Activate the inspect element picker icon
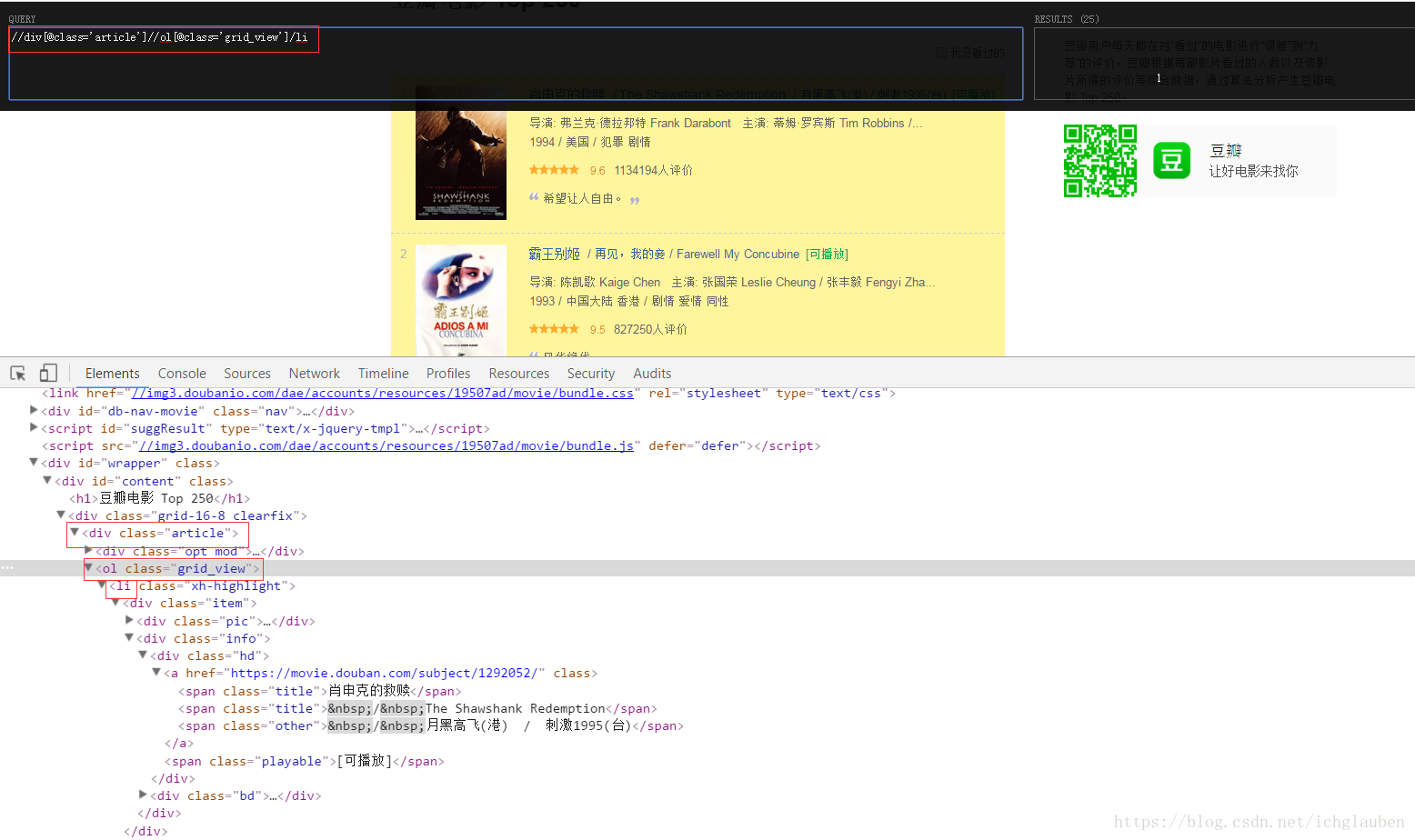1415x840 pixels. (x=17, y=374)
